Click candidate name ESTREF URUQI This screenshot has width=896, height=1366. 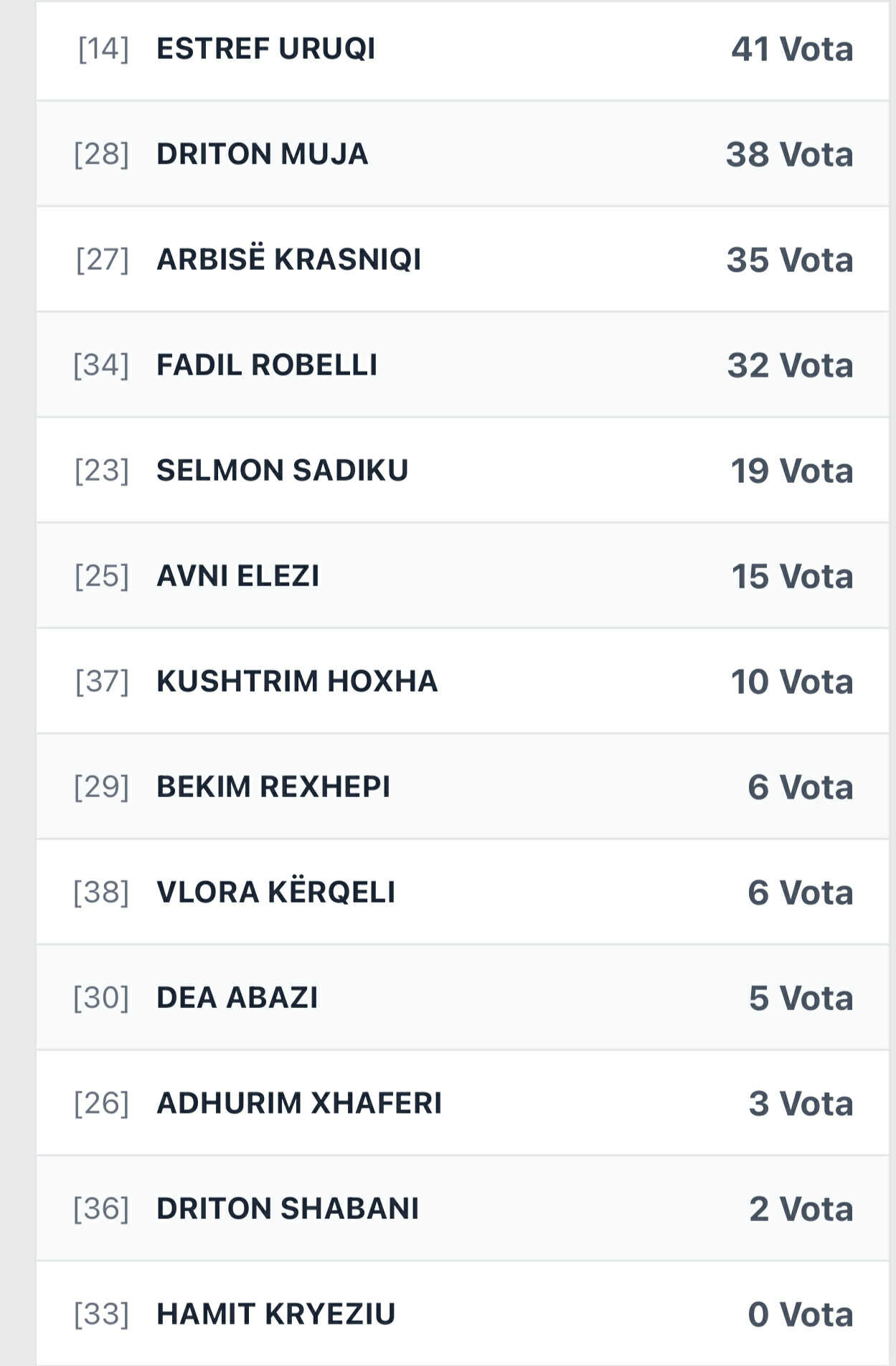[265, 49]
